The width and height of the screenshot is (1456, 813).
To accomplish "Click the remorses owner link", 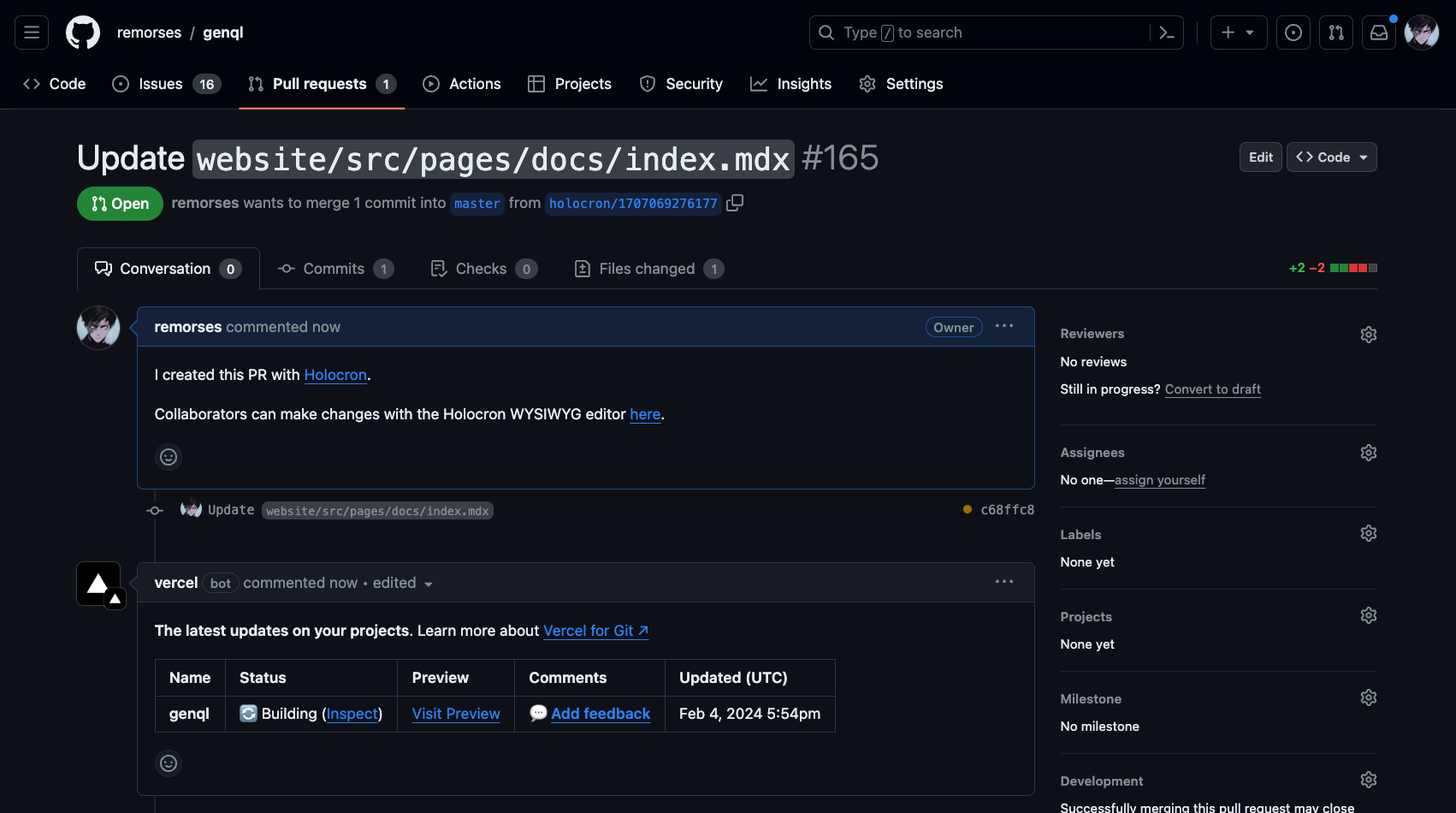I will pyautogui.click(x=149, y=33).
